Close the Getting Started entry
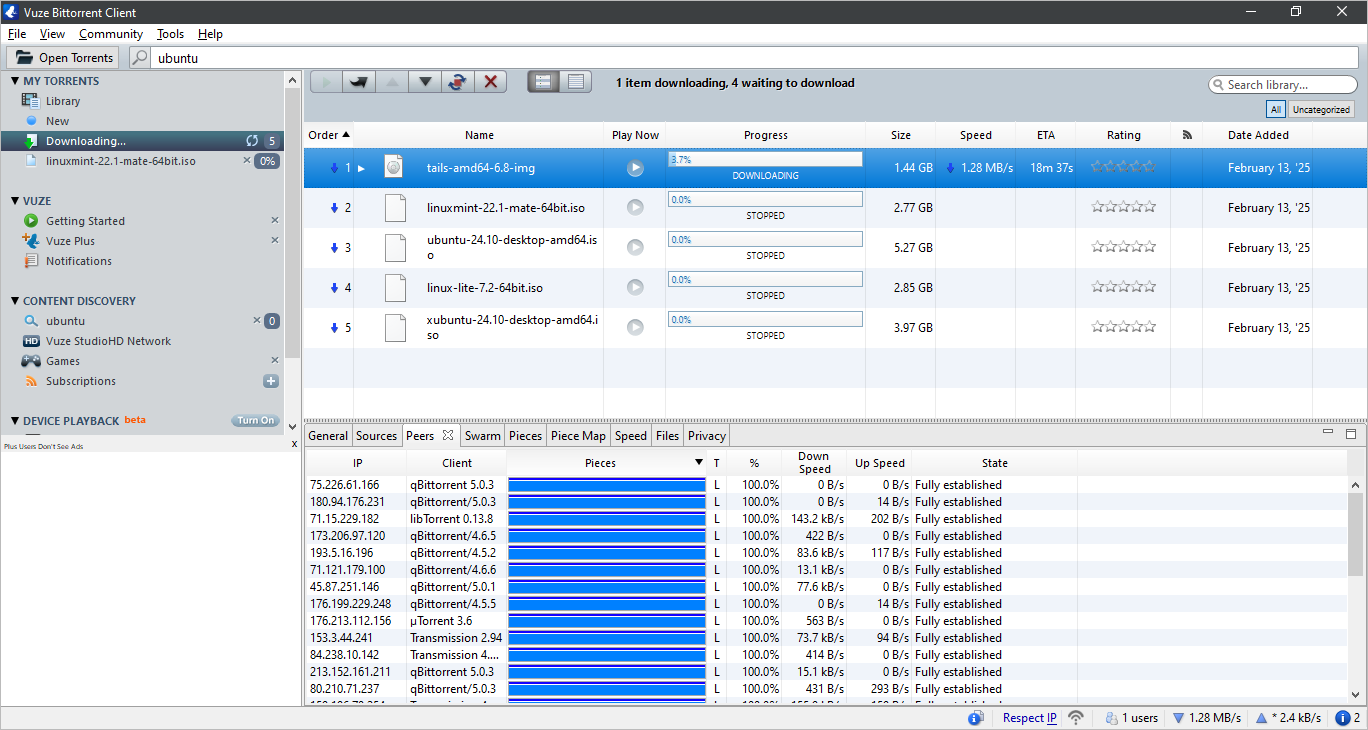The width and height of the screenshot is (1368, 730). (x=275, y=220)
